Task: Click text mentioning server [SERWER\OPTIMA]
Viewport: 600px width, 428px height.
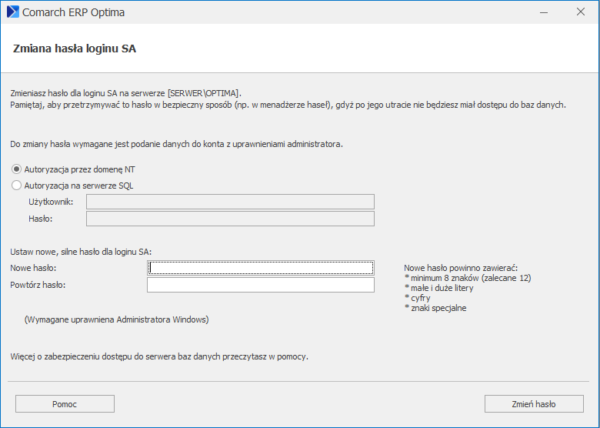Action: pyautogui.click(x=126, y=93)
